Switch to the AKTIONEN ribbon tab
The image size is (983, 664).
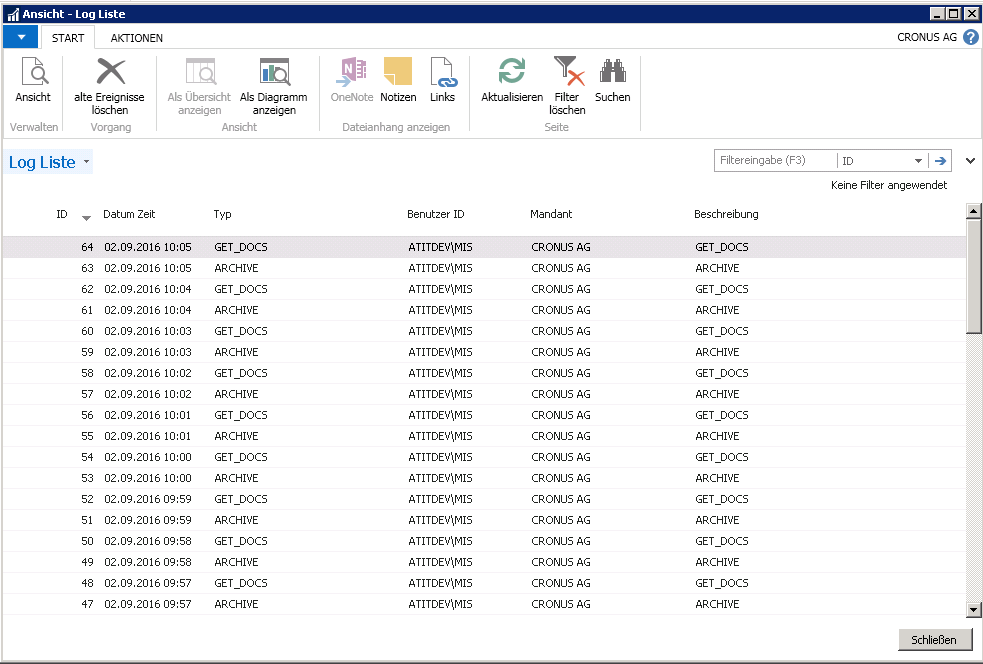(x=136, y=38)
